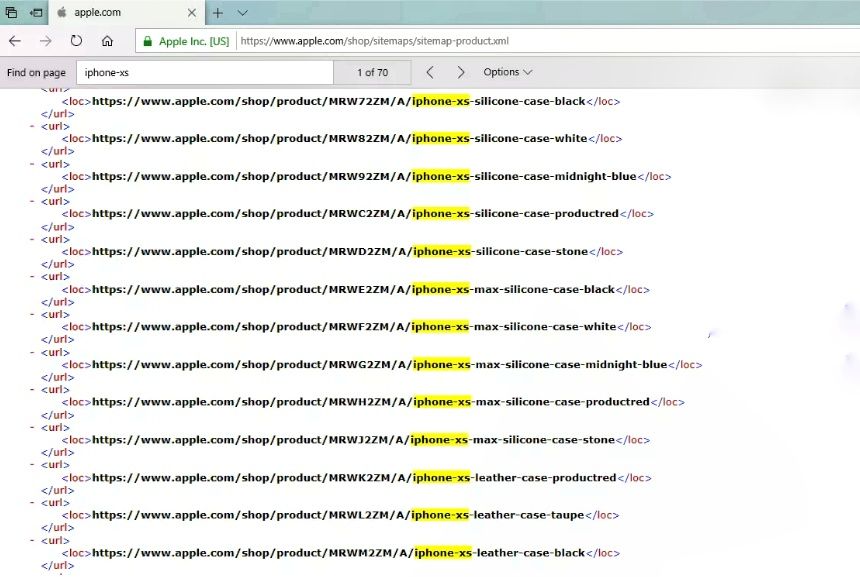Click the MRWM2ZM iphone-xs-leather-case-black URL text
This screenshot has height=577, width=860.
pos(338,553)
